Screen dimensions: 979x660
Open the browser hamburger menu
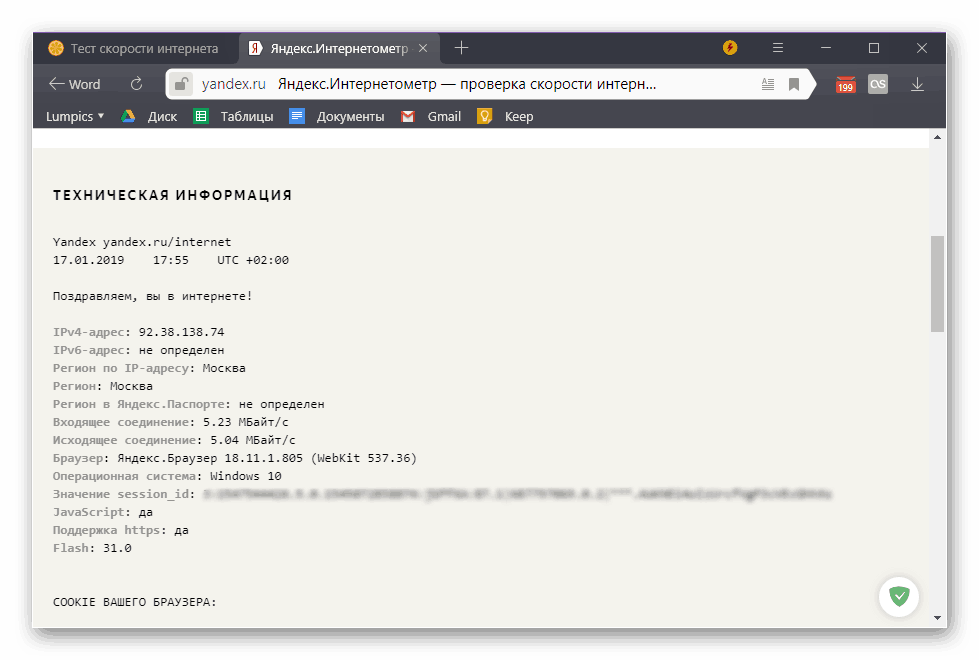pyautogui.click(x=778, y=48)
